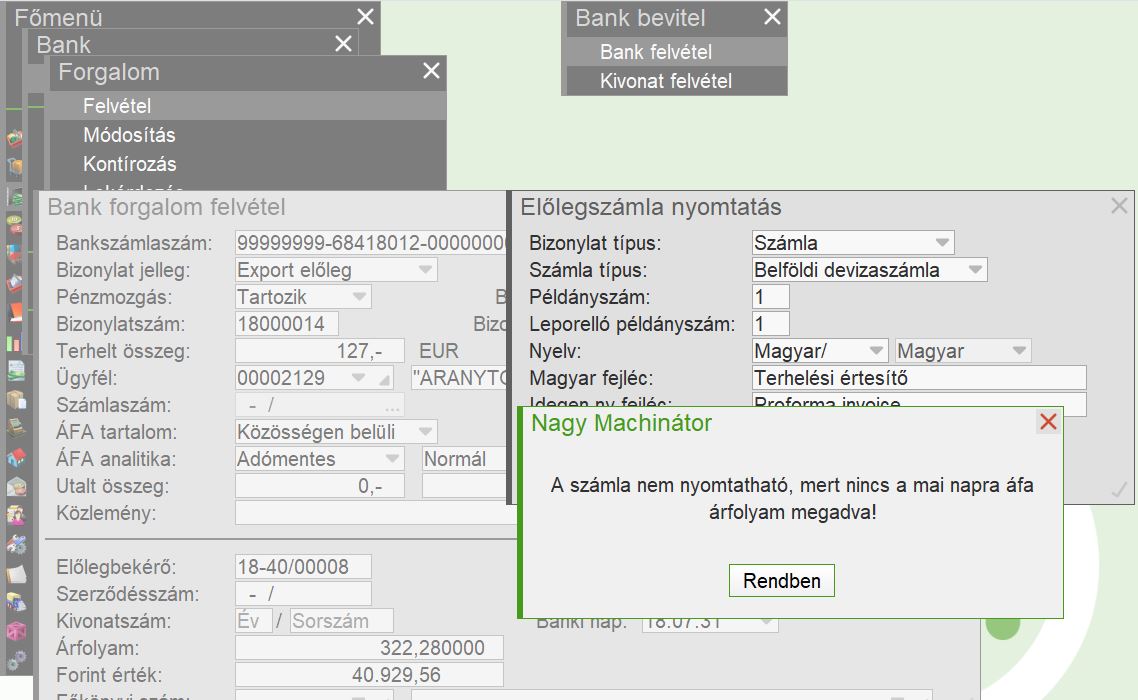Click the Bankszámlaszám input field
This screenshot has width=1138, height=700.
[x=371, y=243]
